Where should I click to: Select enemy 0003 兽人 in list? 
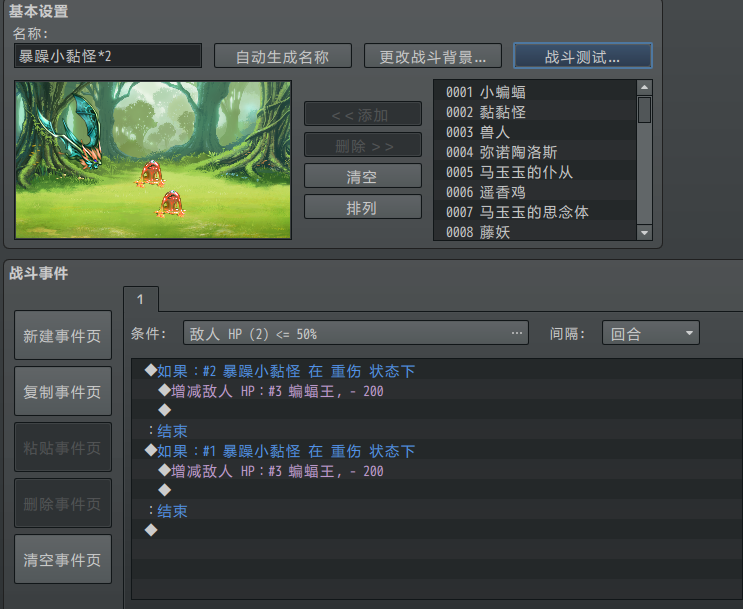pos(535,132)
